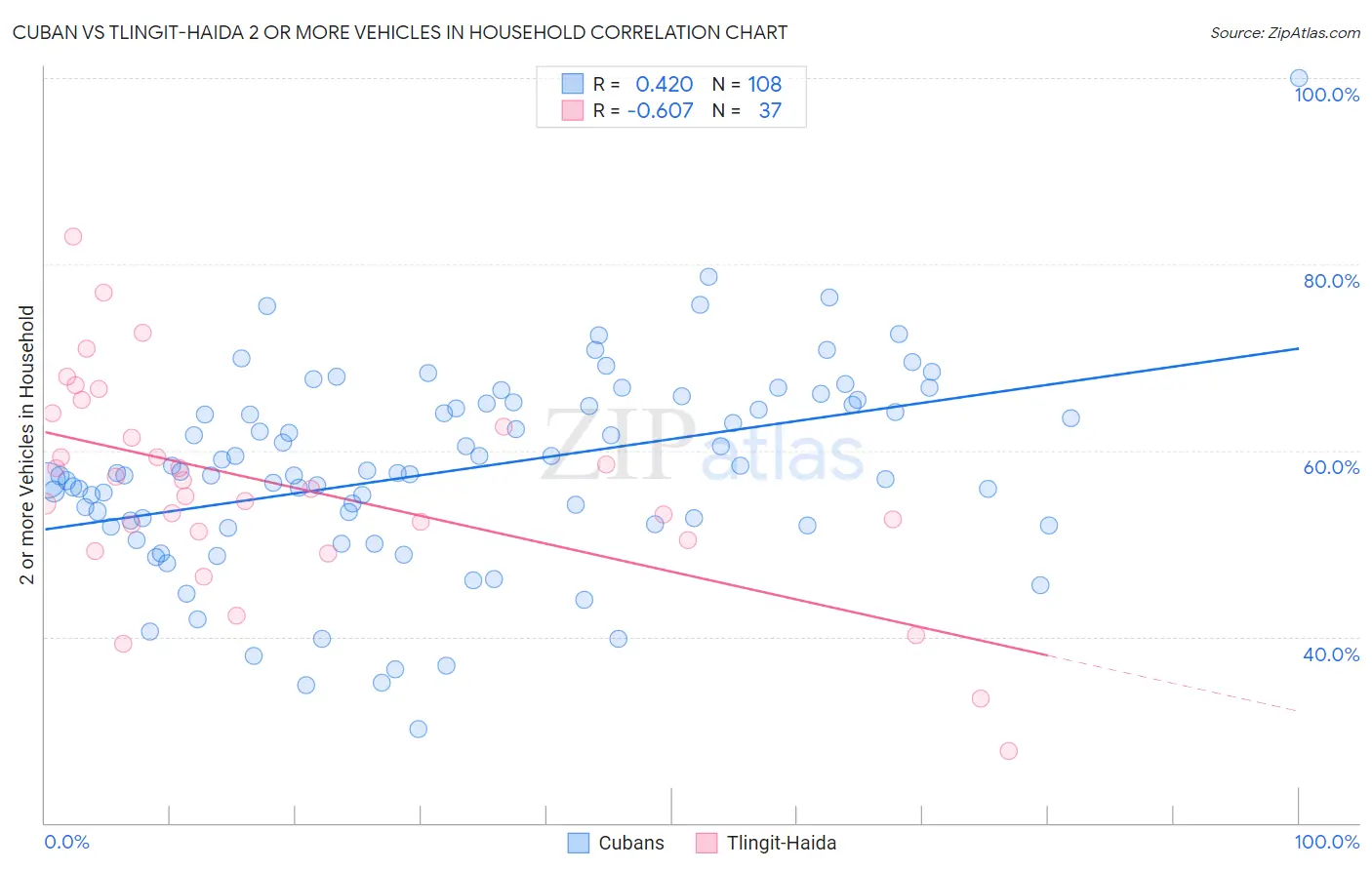This screenshot has width=1372, height=870.
Task: Click the blue swatch beside R = 0.420
Action: (572, 84)
